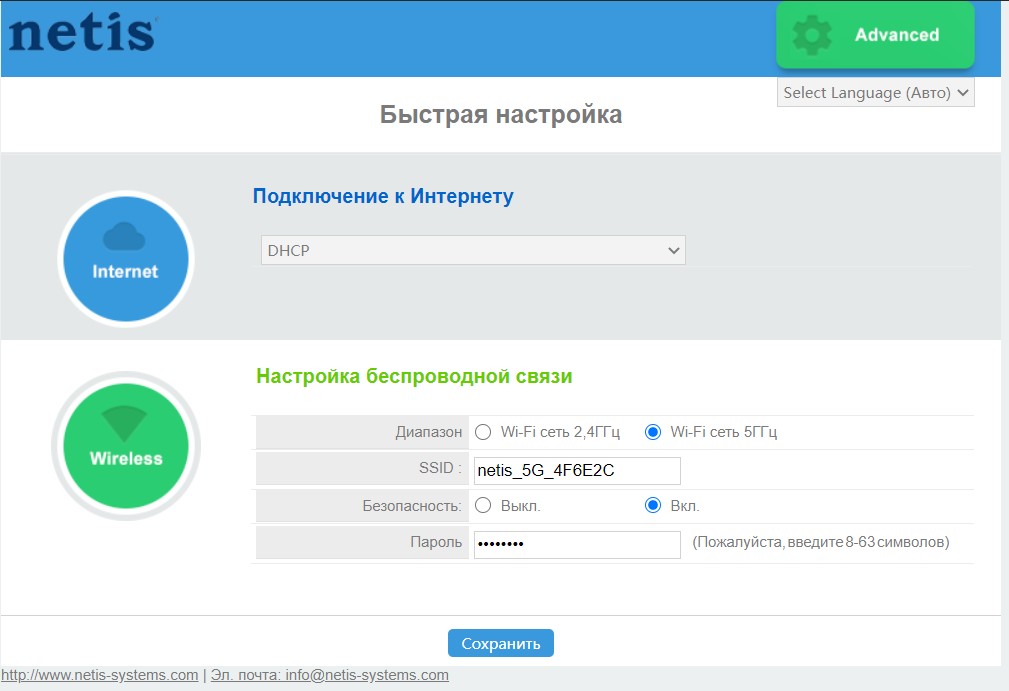1009x691 pixels.
Task: Click the Подключение к Интернету heading
Action: point(383,196)
